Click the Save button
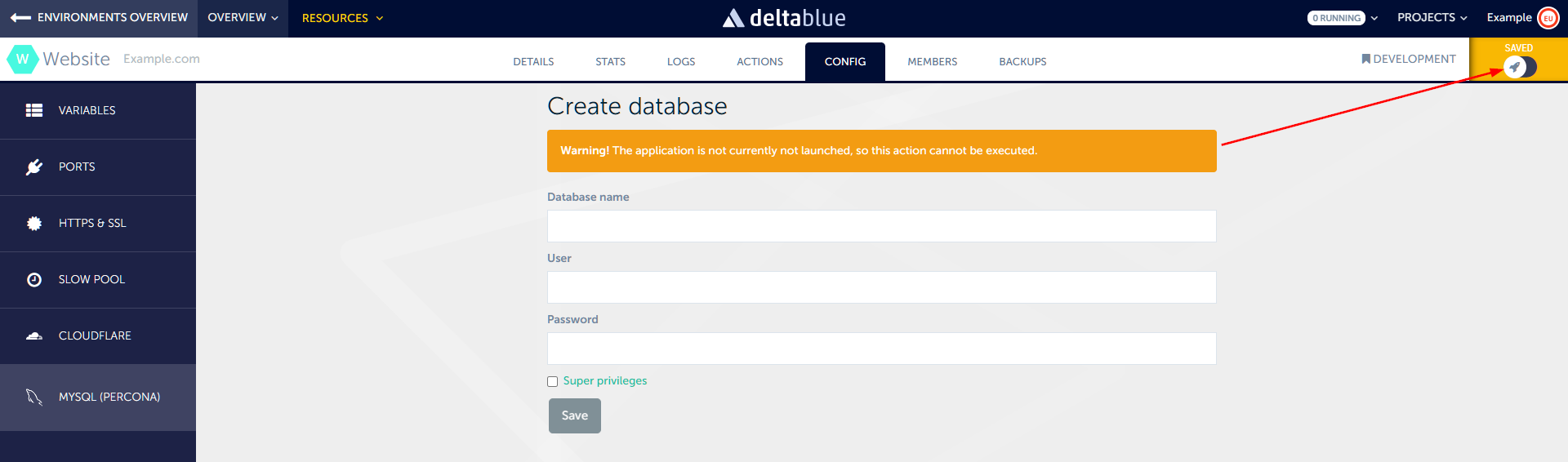This screenshot has width=1568, height=462. (574, 415)
